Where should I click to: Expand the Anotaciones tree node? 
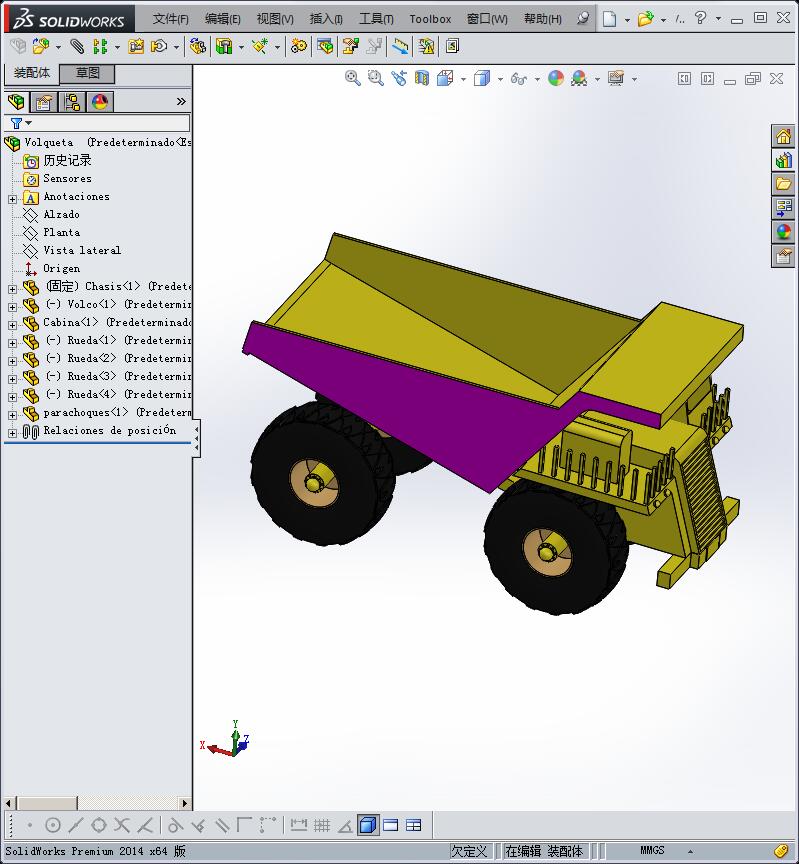pyautogui.click(x=12, y=199)
